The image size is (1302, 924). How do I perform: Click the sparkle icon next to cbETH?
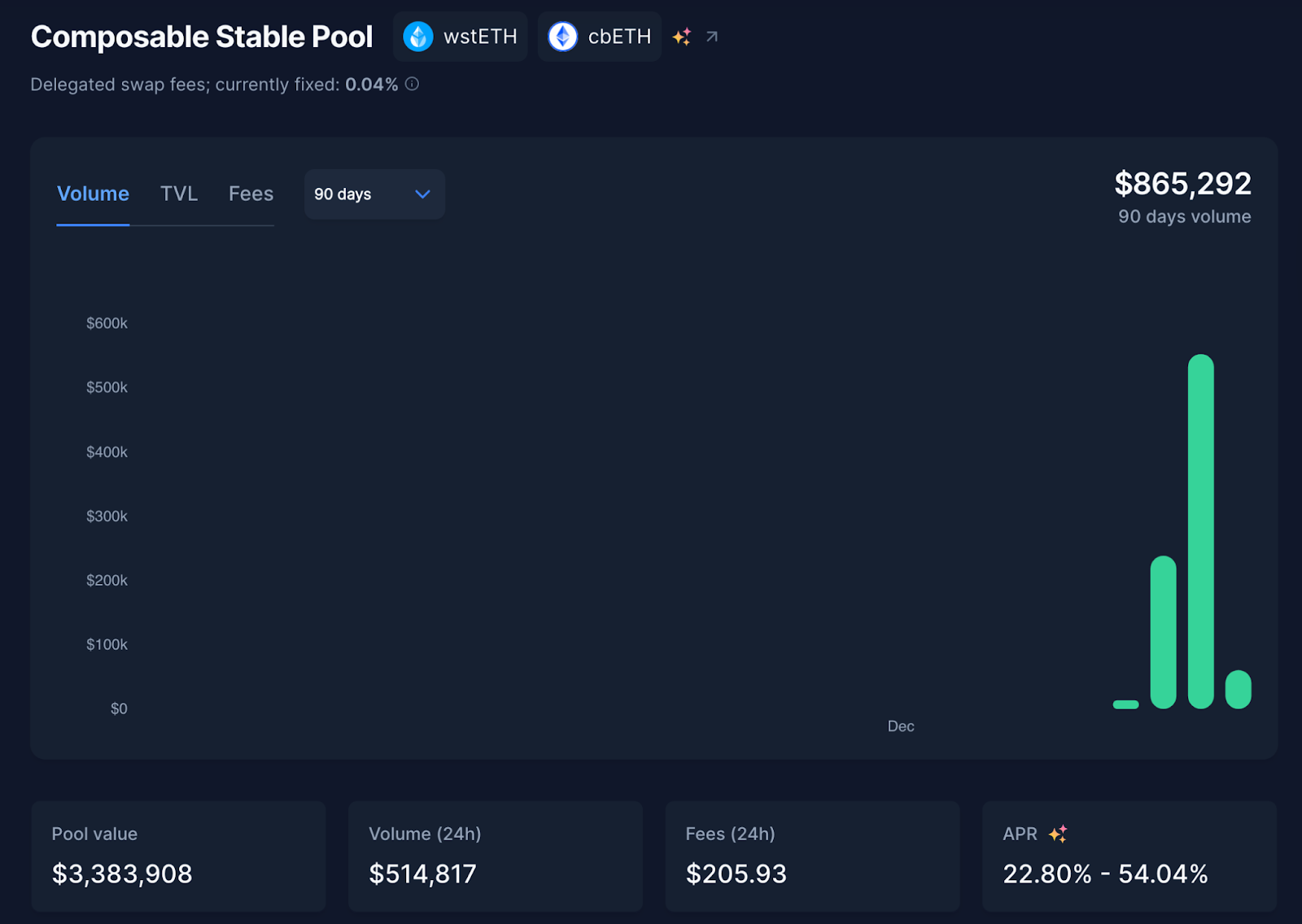(x=682, y=37)
